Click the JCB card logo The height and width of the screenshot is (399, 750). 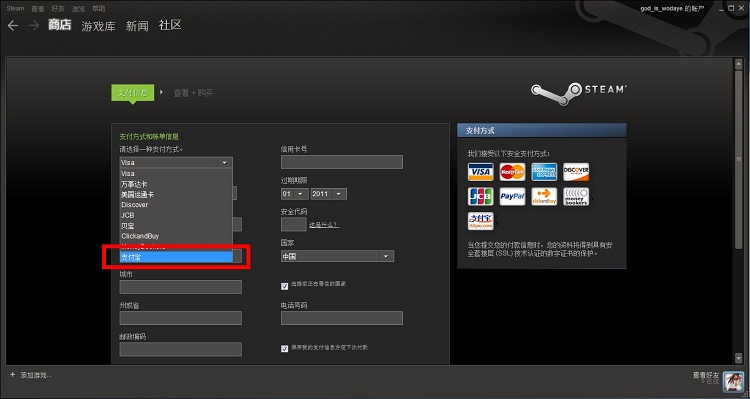coord(480,197)
